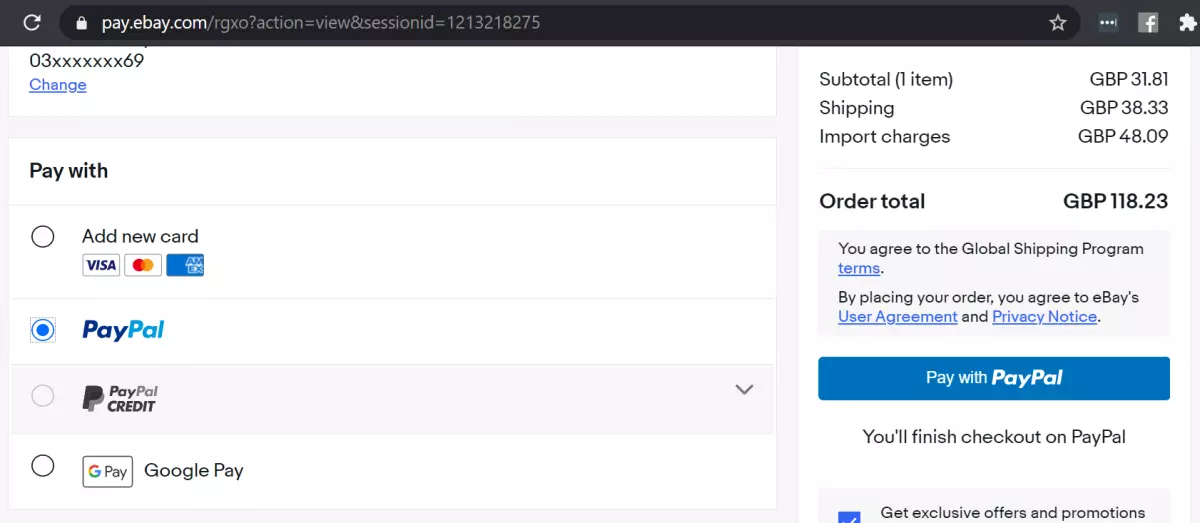Screen dimensions: 1200x523
Task: Open the three-dots browser extension icon
Action: (x=1108, y=22)
